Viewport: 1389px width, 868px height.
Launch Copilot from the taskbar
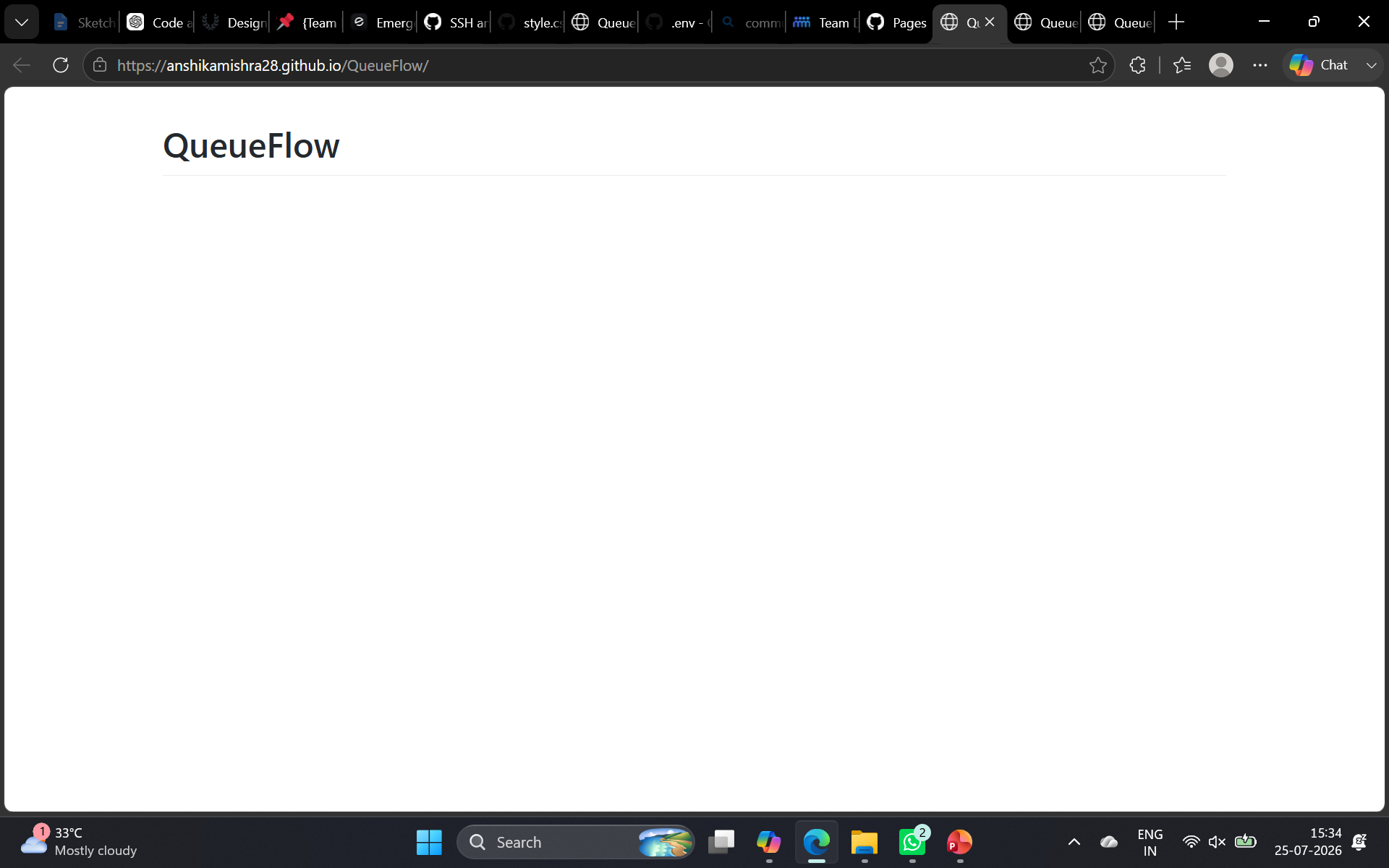[768, 842]
